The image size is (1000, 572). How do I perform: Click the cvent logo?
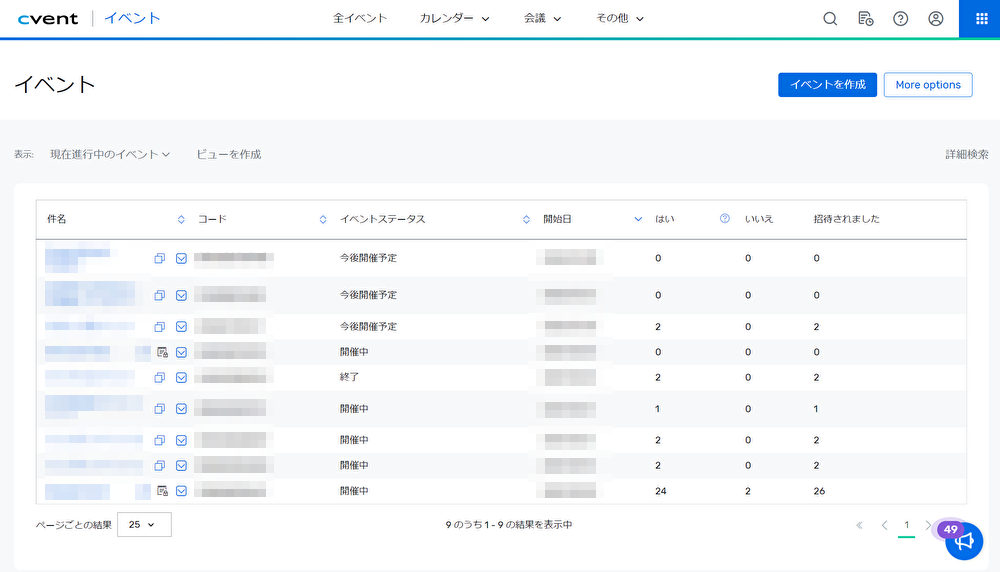[x=48, y=18]
